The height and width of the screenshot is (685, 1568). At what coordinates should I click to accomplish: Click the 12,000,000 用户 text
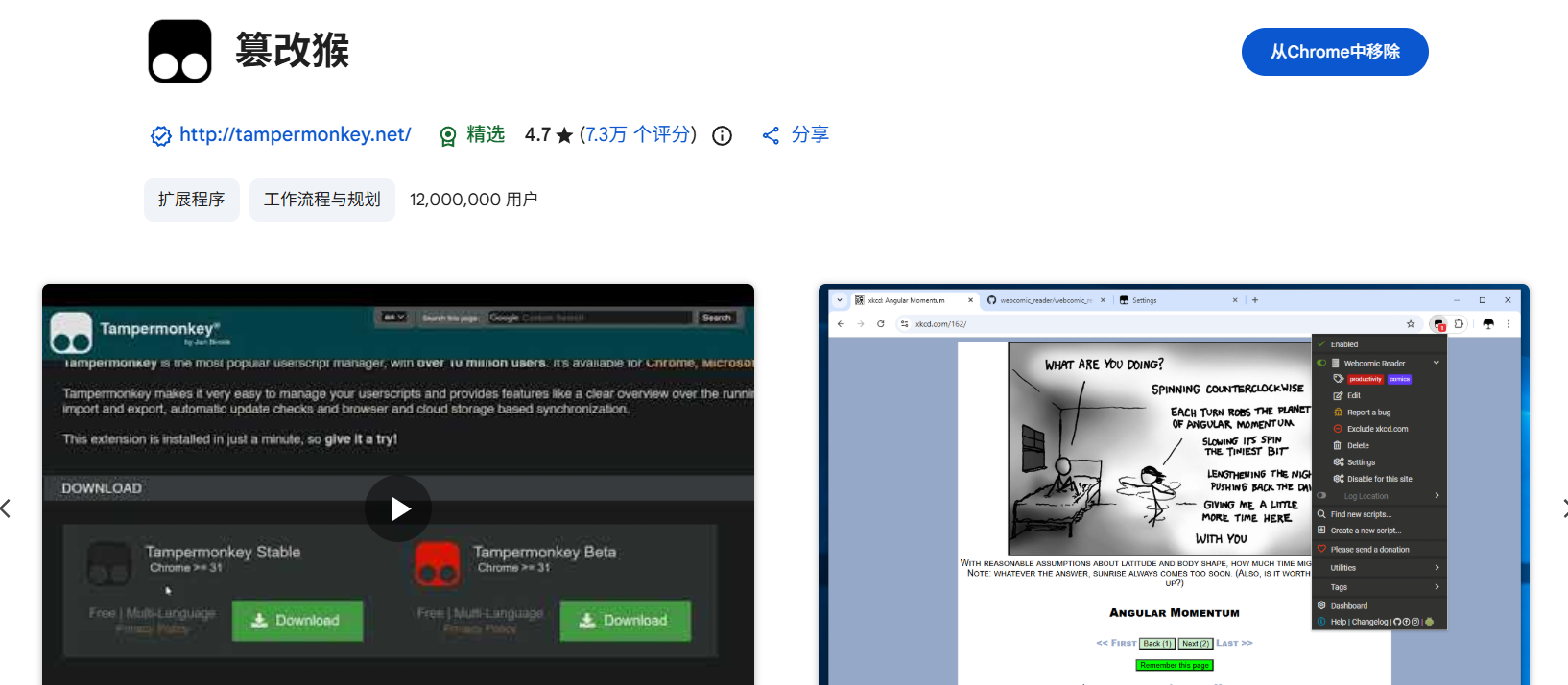coord(473,200)
